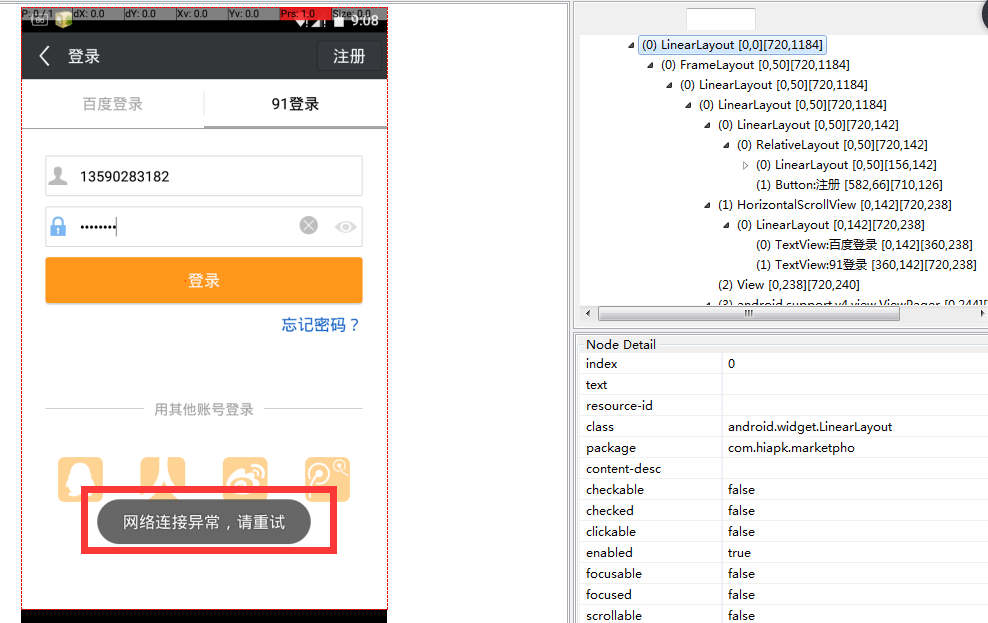
Task: Click the user avatar icon in the account field
Action: (x=58, y=176)
